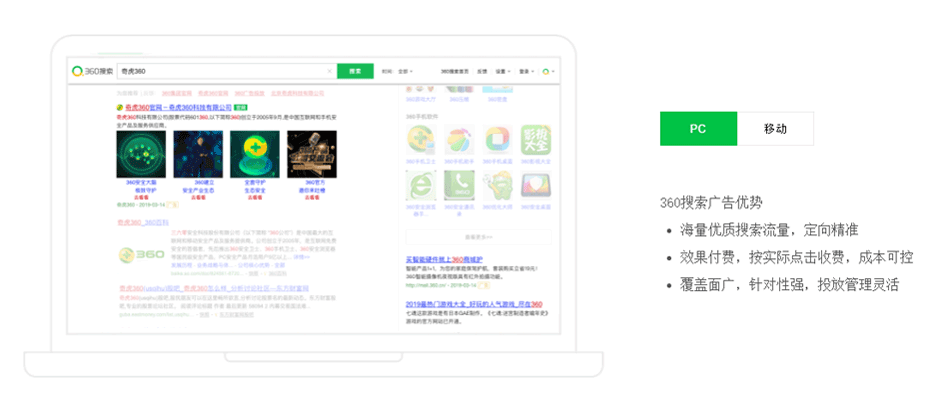Click the 360集团官网 suggestion link

click(x=177, y=93)
